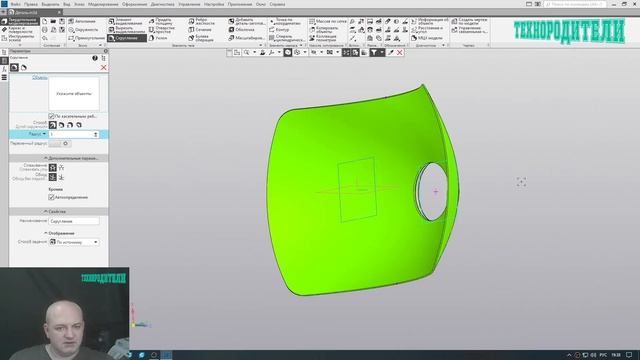Expand the Диагностика ribbon group arrow
The width and height of the screenshot is (640, 360).
click(x=443, y=45)
